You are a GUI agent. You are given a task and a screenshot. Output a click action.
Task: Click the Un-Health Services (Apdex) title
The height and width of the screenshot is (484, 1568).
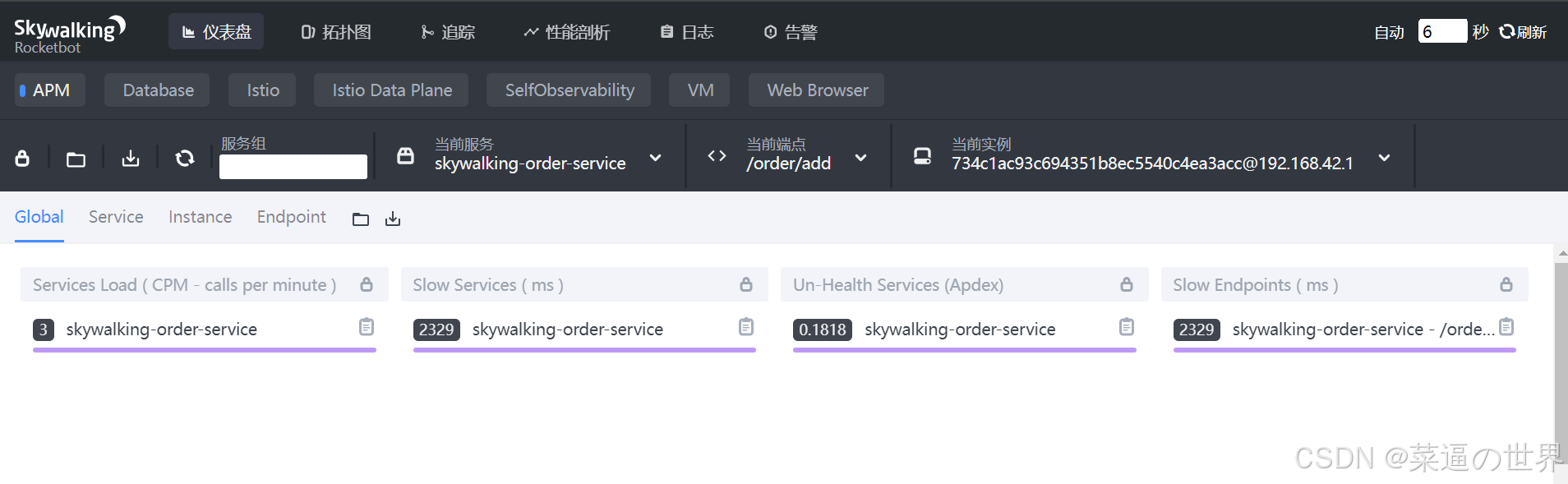898,285
